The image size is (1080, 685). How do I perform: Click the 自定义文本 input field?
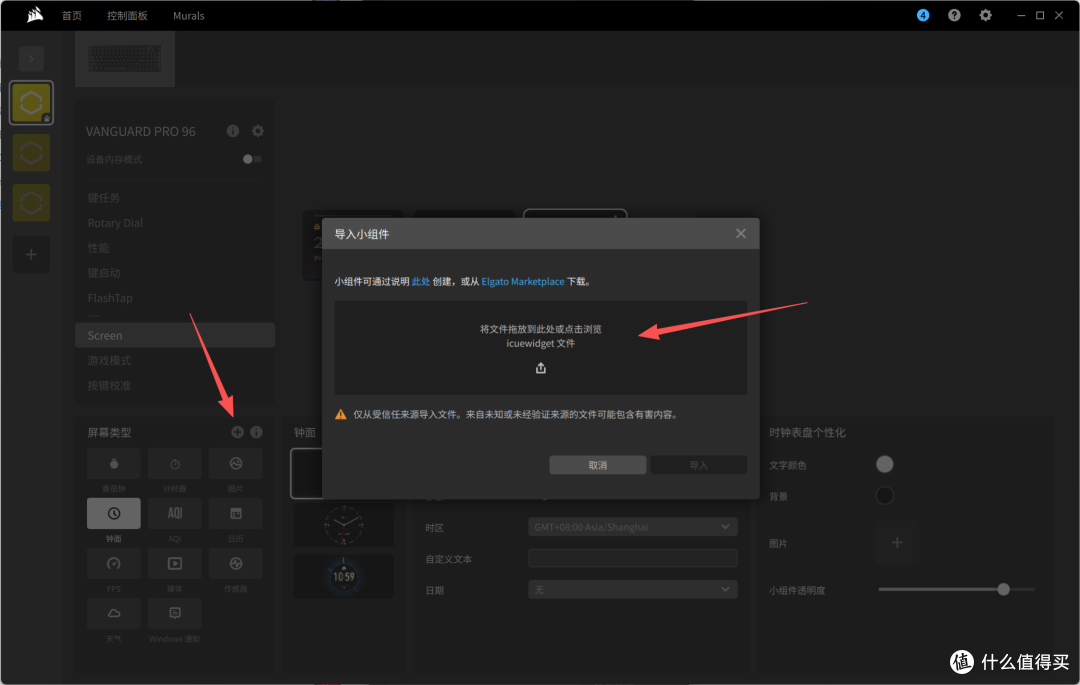pos(632,558)
